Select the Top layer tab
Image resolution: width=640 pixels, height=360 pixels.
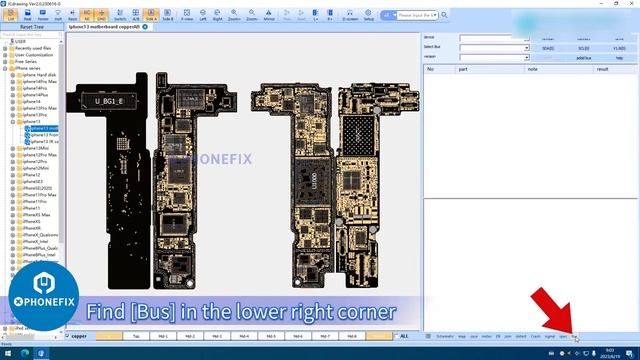click(136, 336)
